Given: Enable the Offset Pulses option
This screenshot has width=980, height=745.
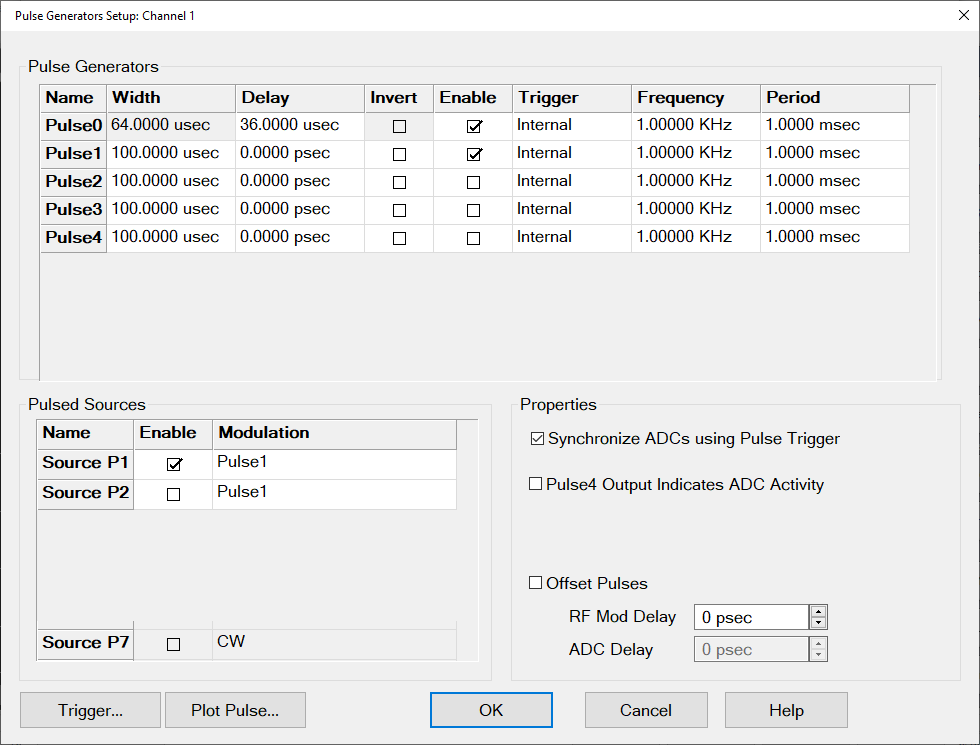Looking at the screenshot, I should point(535,583).
